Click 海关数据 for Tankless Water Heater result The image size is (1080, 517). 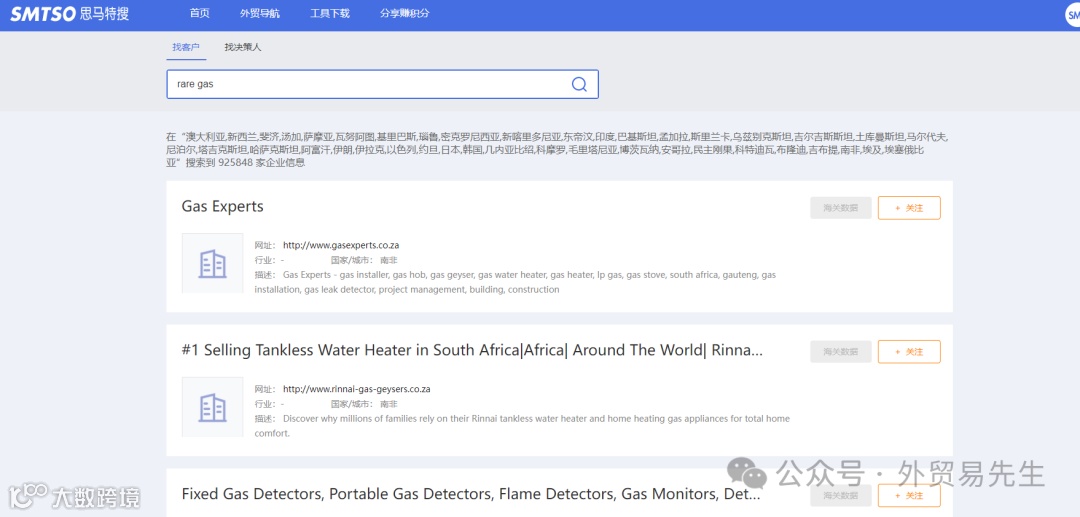click(x=841, y=352)
